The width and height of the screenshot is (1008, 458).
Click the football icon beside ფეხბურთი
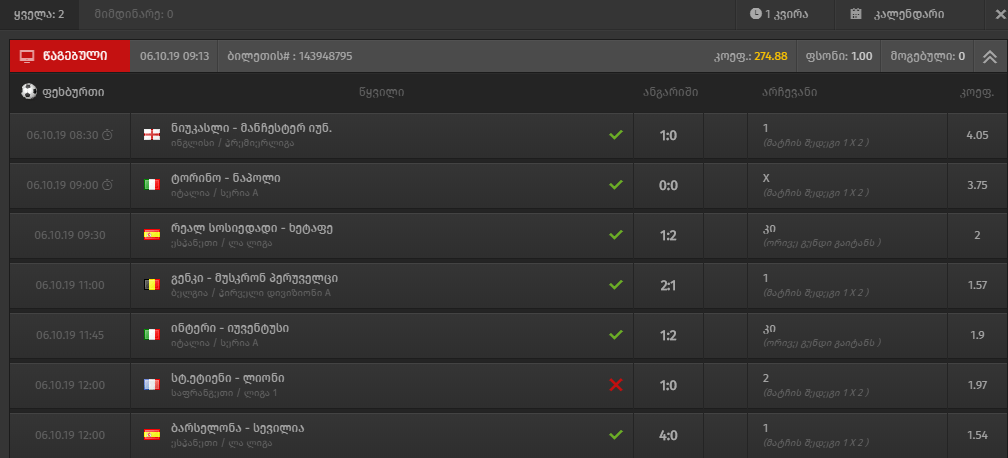[28, 91]
